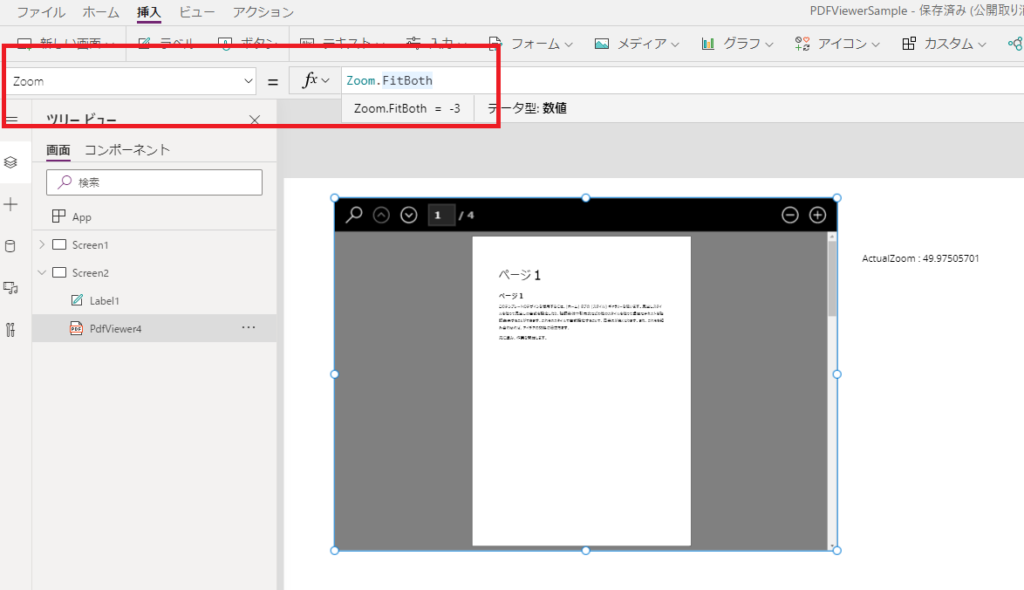Zoom out with the minus icon
Image resolution: width=1024 pixels, height=590 pixels.
[790, 215]
